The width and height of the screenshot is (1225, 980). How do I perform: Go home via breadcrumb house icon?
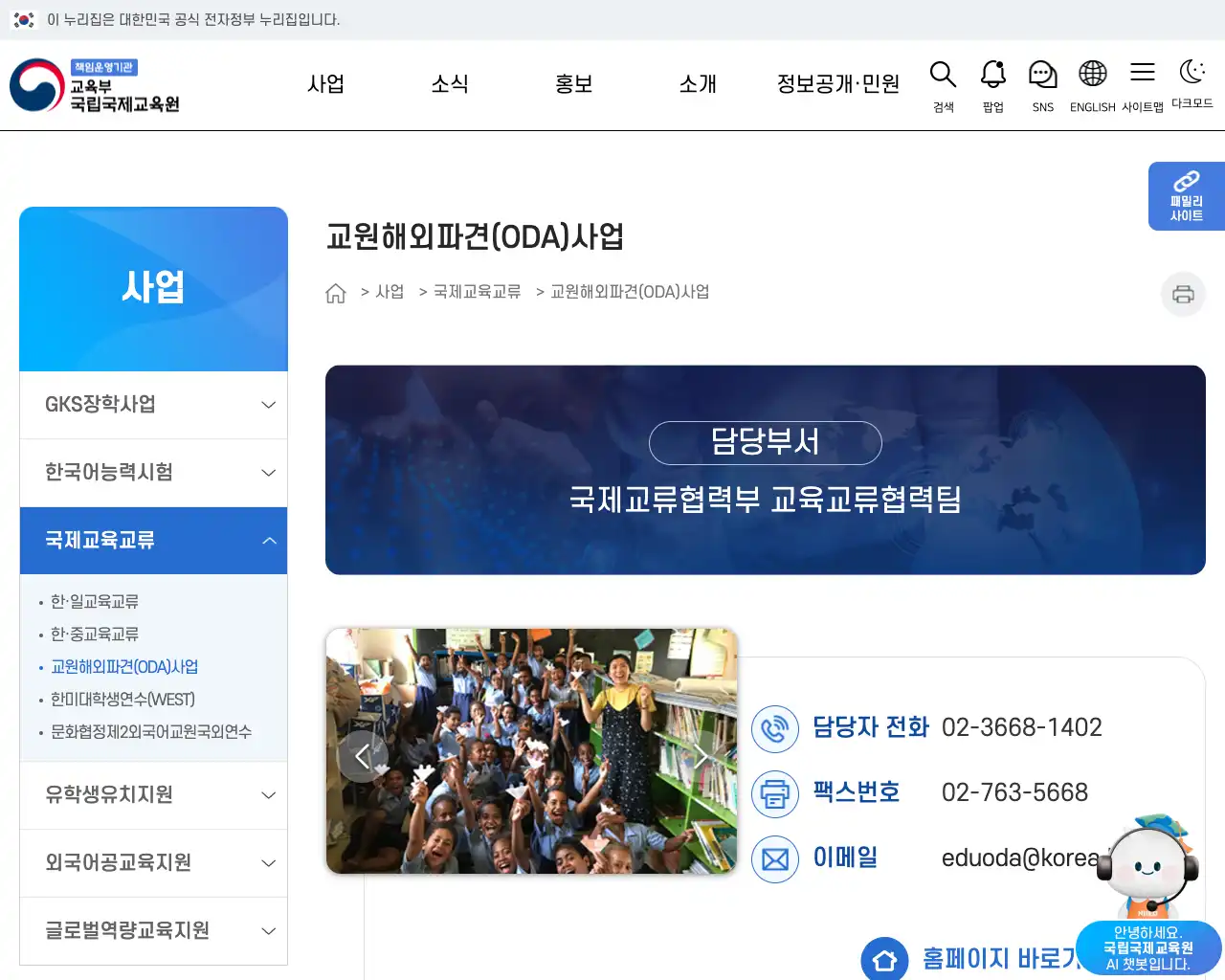[335, 293]
